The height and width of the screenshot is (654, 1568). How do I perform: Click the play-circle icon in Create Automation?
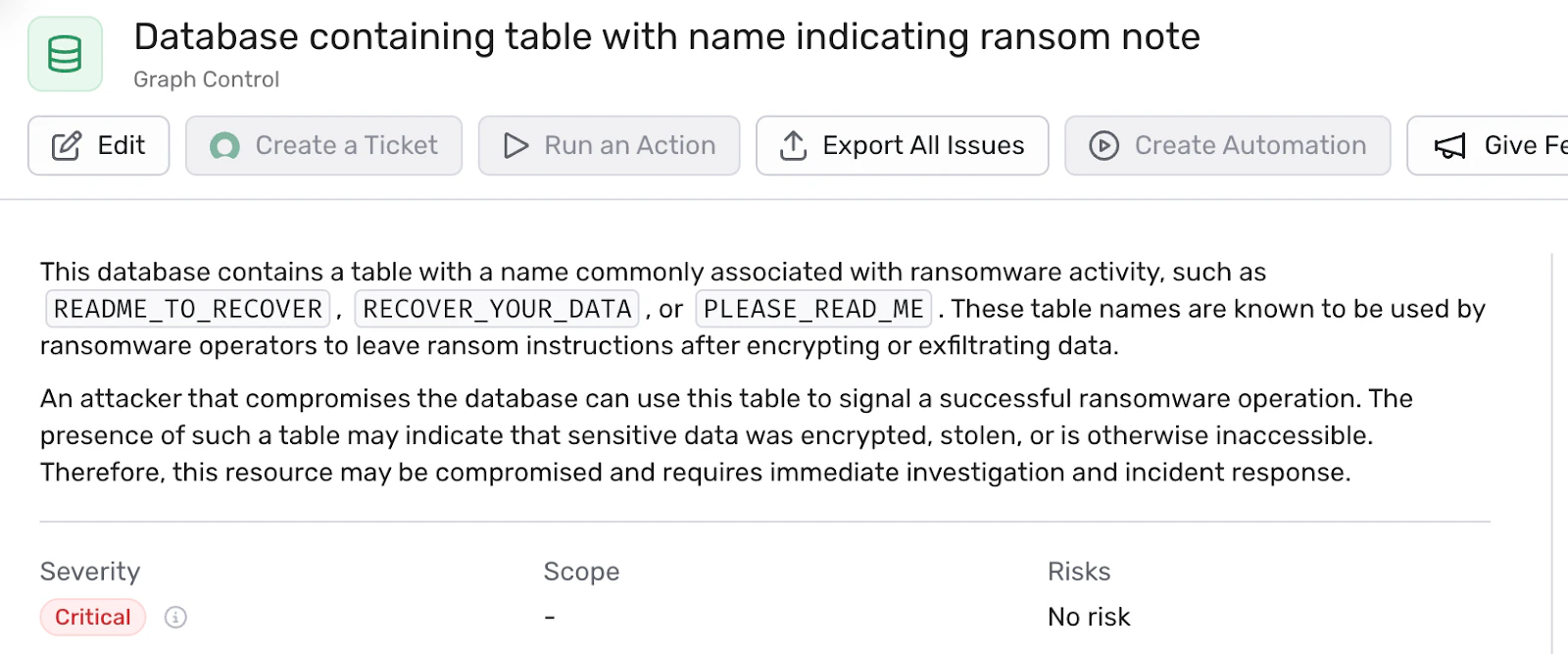(x=1103, y=146)
